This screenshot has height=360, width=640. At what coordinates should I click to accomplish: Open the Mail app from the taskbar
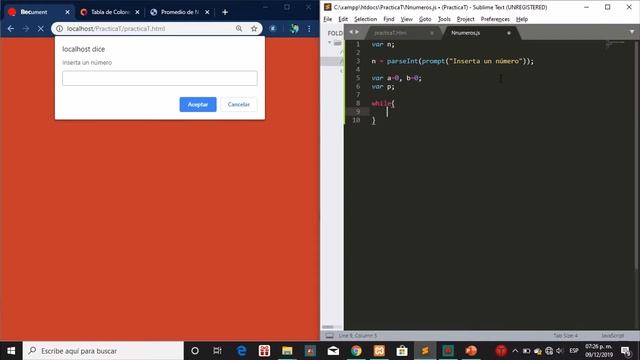[x=333, y=351]
